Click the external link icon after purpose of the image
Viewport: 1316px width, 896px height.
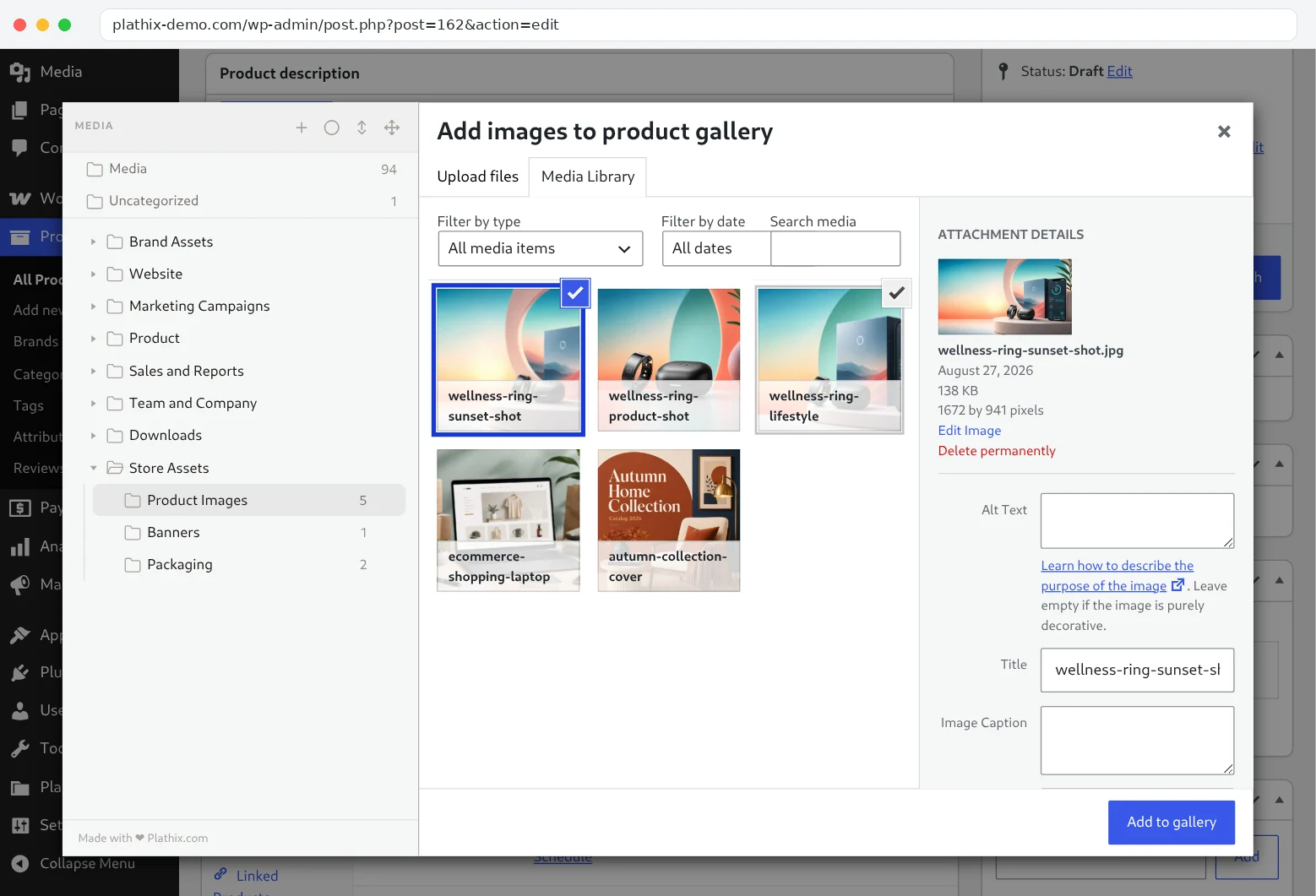1177,584
